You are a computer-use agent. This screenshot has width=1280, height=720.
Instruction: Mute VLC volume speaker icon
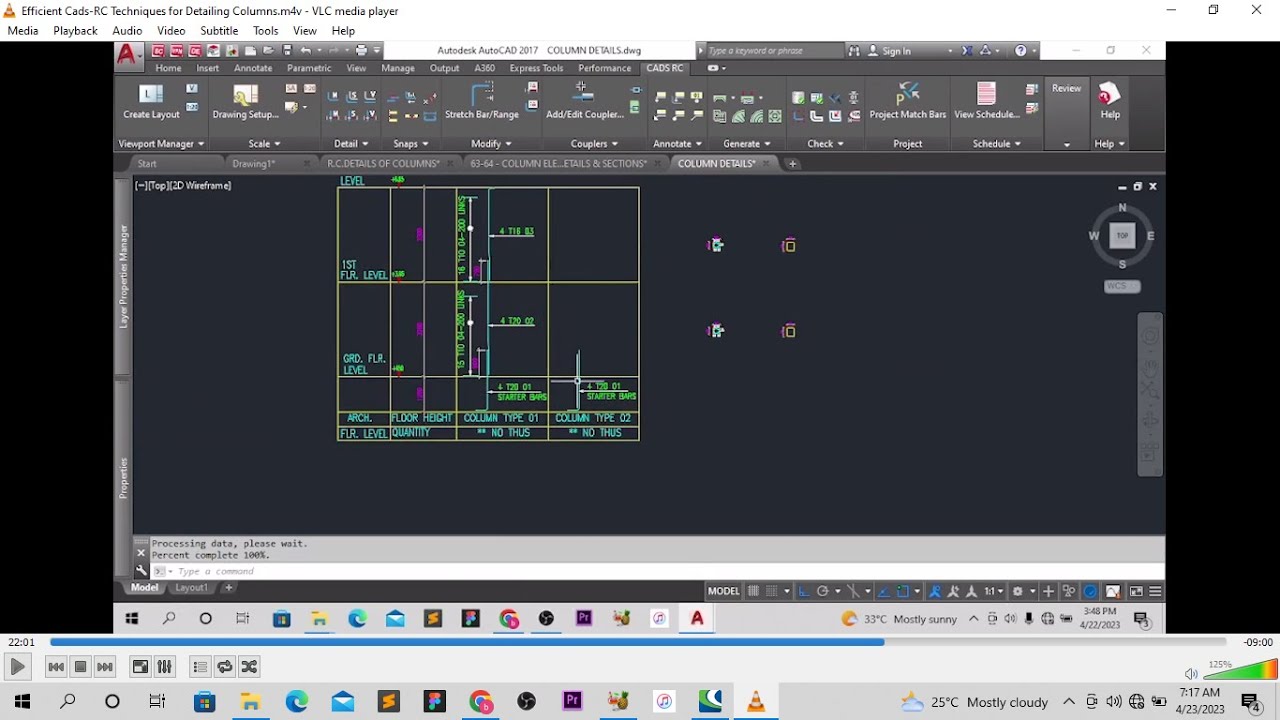point(1190,674)
